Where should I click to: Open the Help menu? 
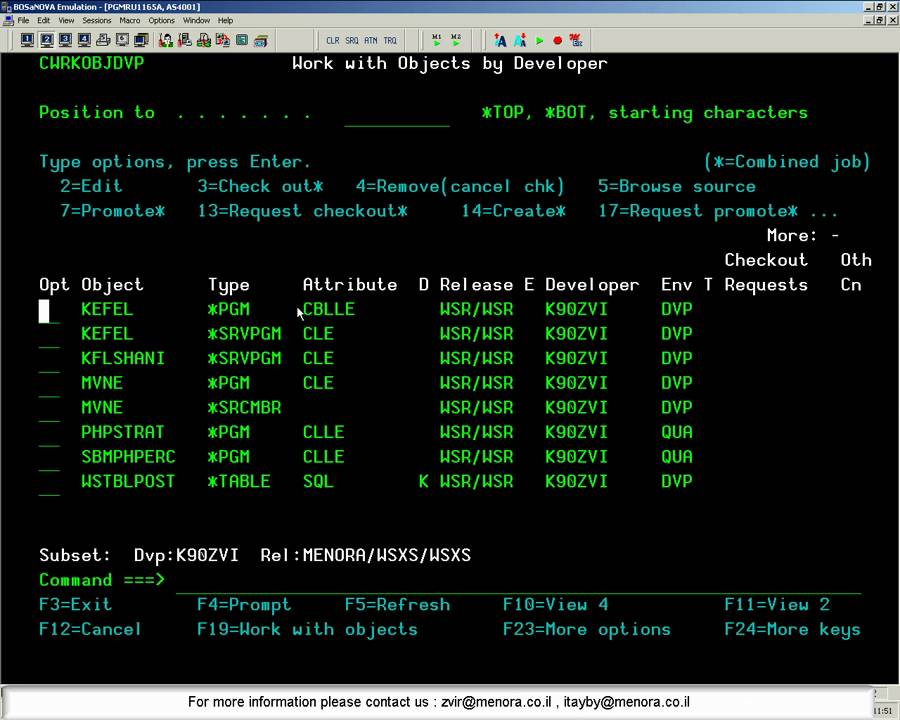coord(225,20)
